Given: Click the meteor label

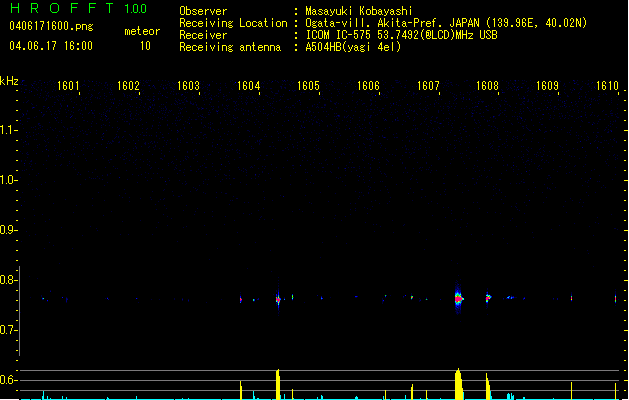Looking at the screenshot, I should (x=142, y=31).
